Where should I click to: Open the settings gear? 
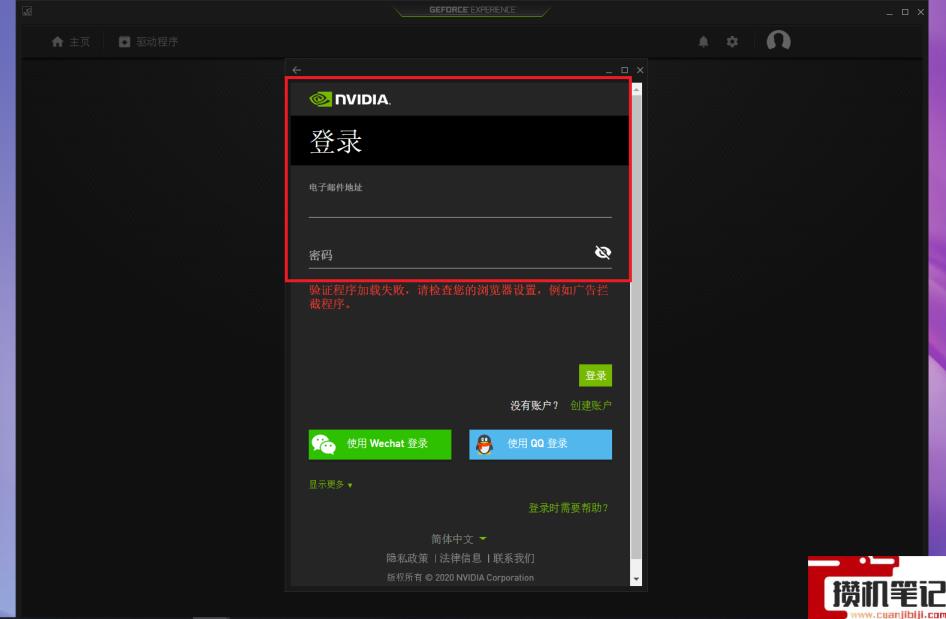click(732, 42)
